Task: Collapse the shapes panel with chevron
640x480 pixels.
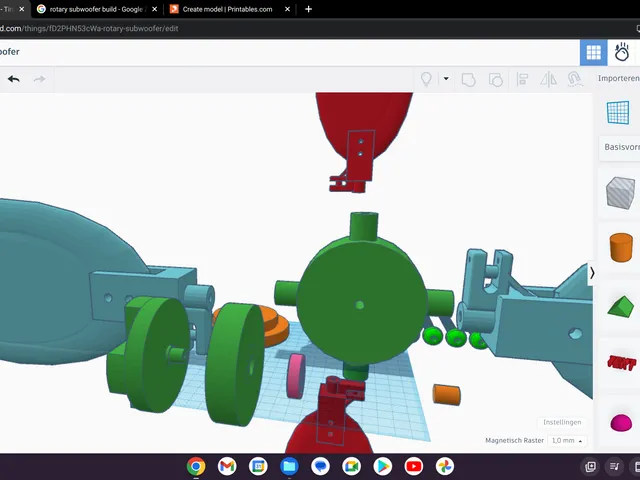Action: click(592, 273)
